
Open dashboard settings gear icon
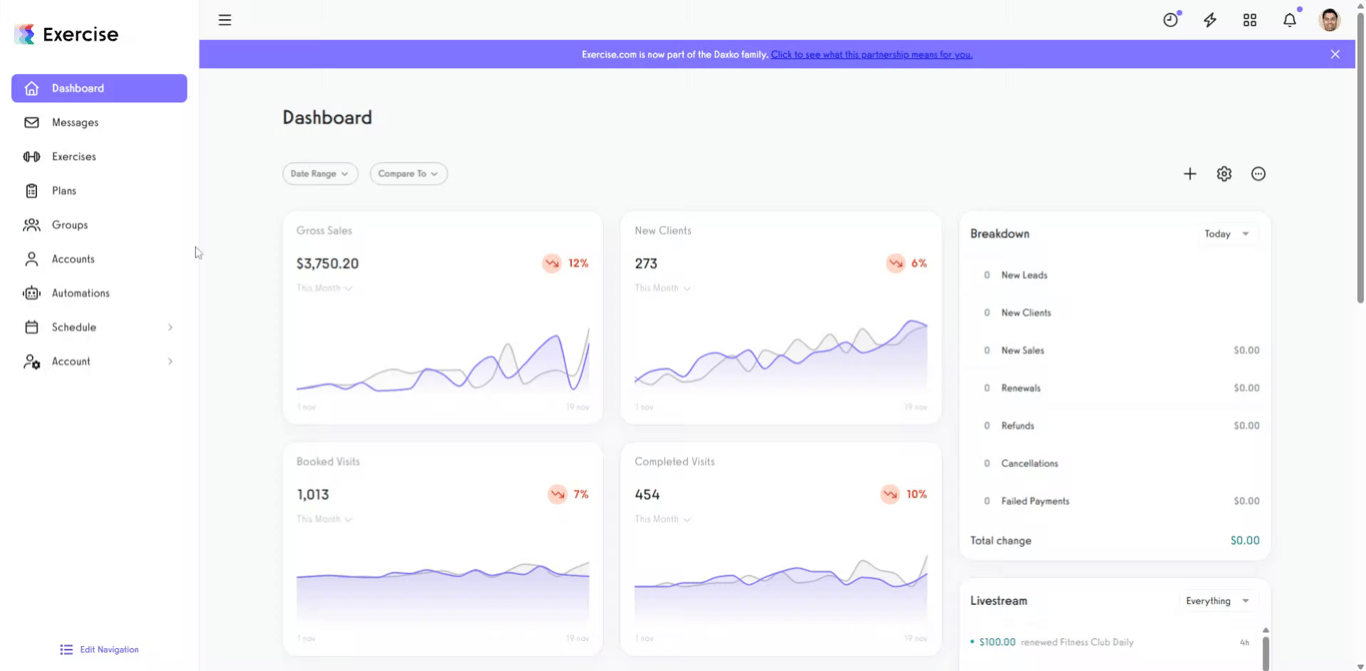[1224, 174]
